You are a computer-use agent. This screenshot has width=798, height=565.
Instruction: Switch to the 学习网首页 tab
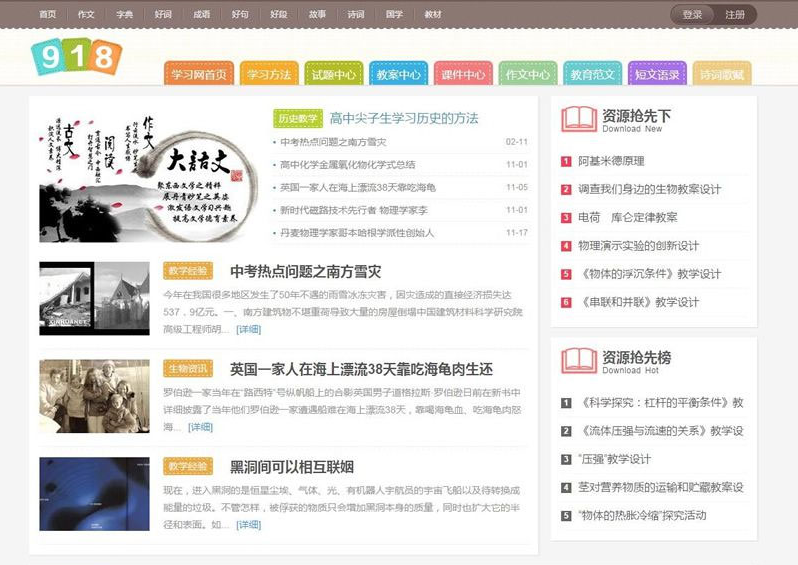tap(199, 74)
